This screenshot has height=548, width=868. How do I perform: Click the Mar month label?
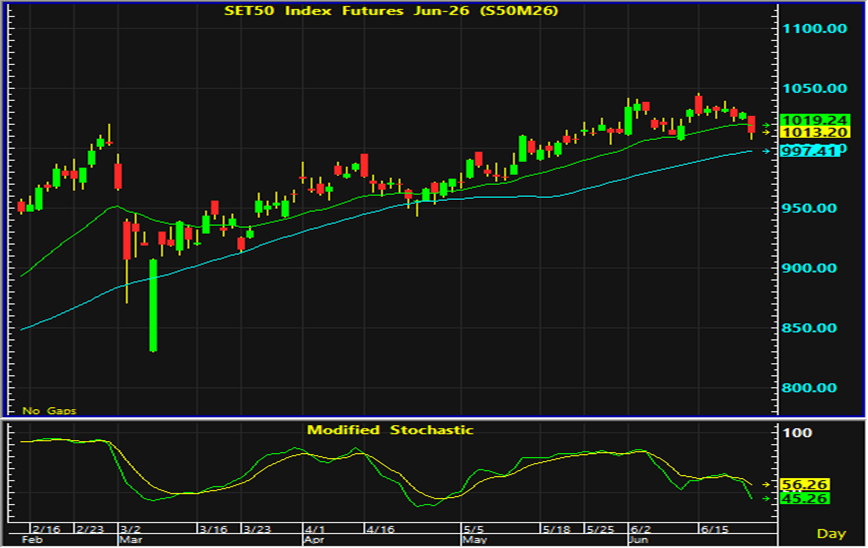tap(131, 540)
